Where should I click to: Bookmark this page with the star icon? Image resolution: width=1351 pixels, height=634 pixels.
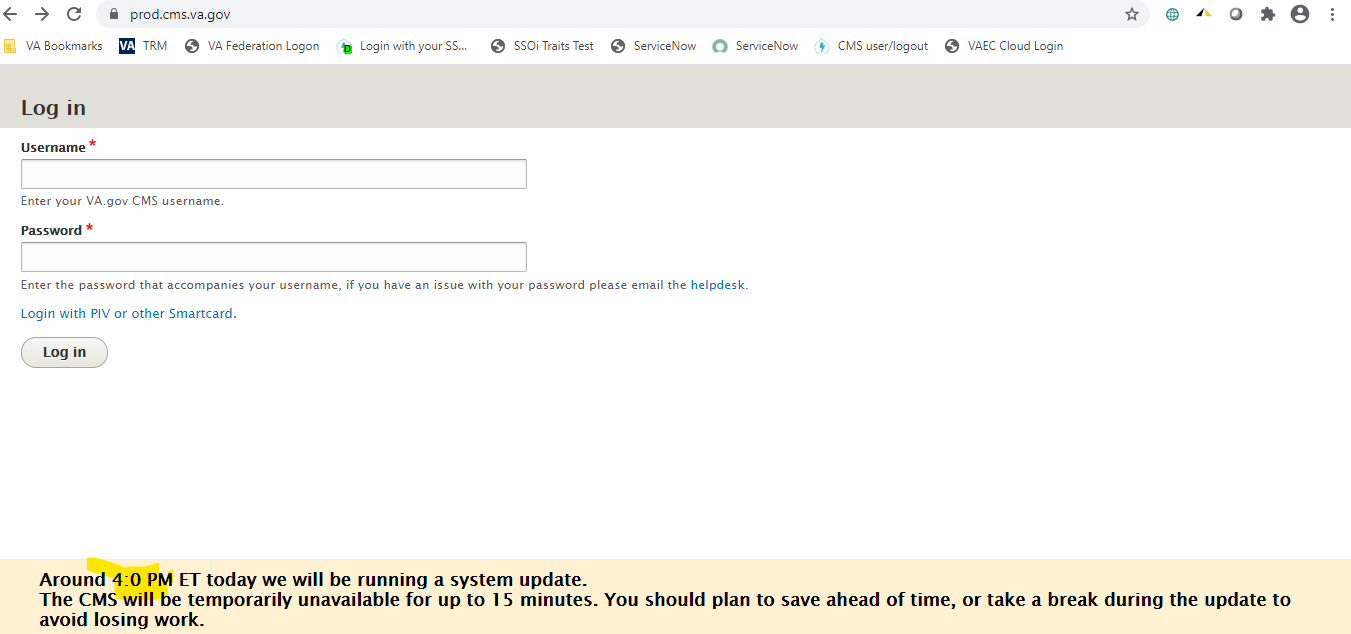coord(1132,14)
